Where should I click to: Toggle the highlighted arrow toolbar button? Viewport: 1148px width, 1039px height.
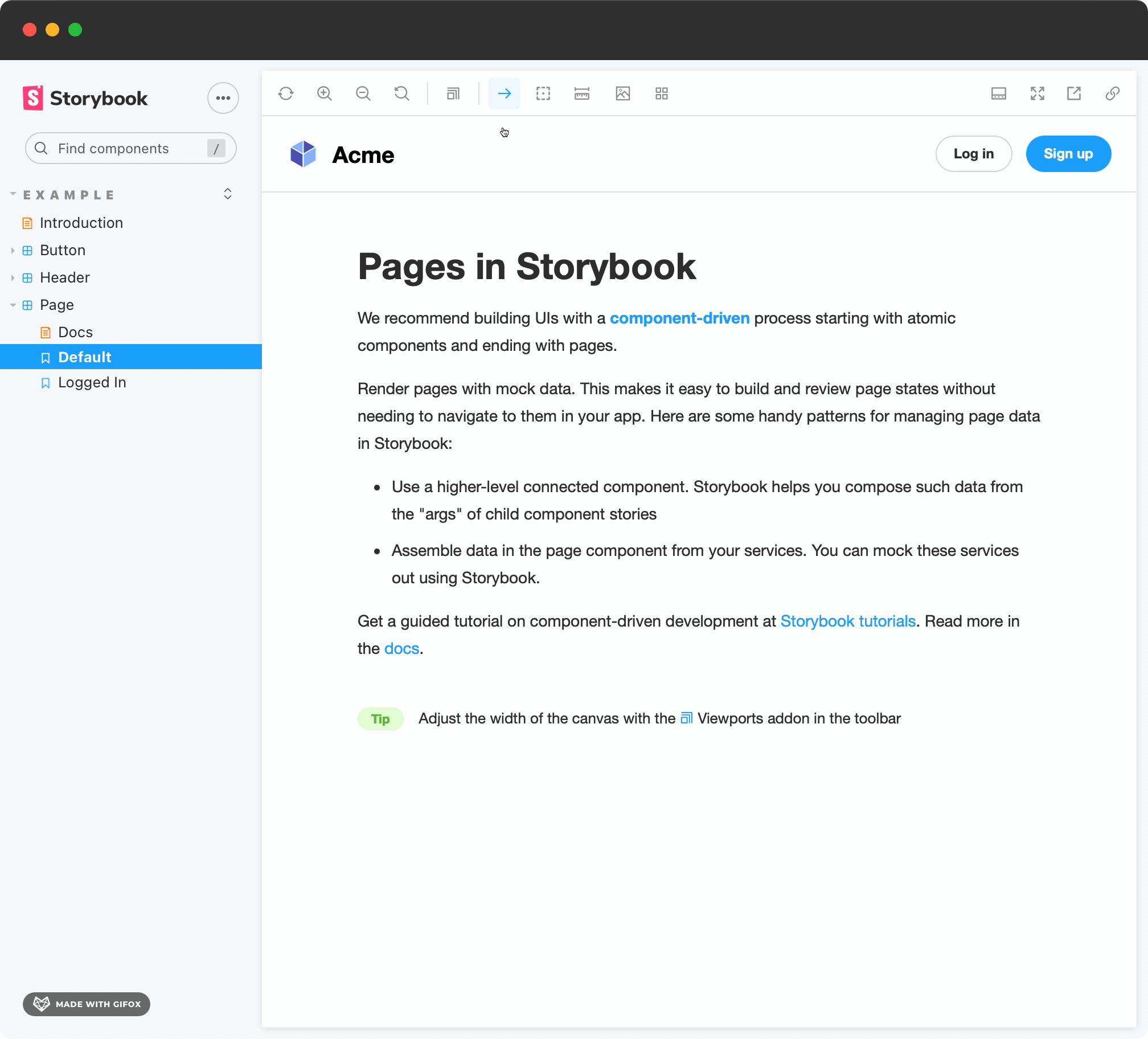(x=505, y=93)
